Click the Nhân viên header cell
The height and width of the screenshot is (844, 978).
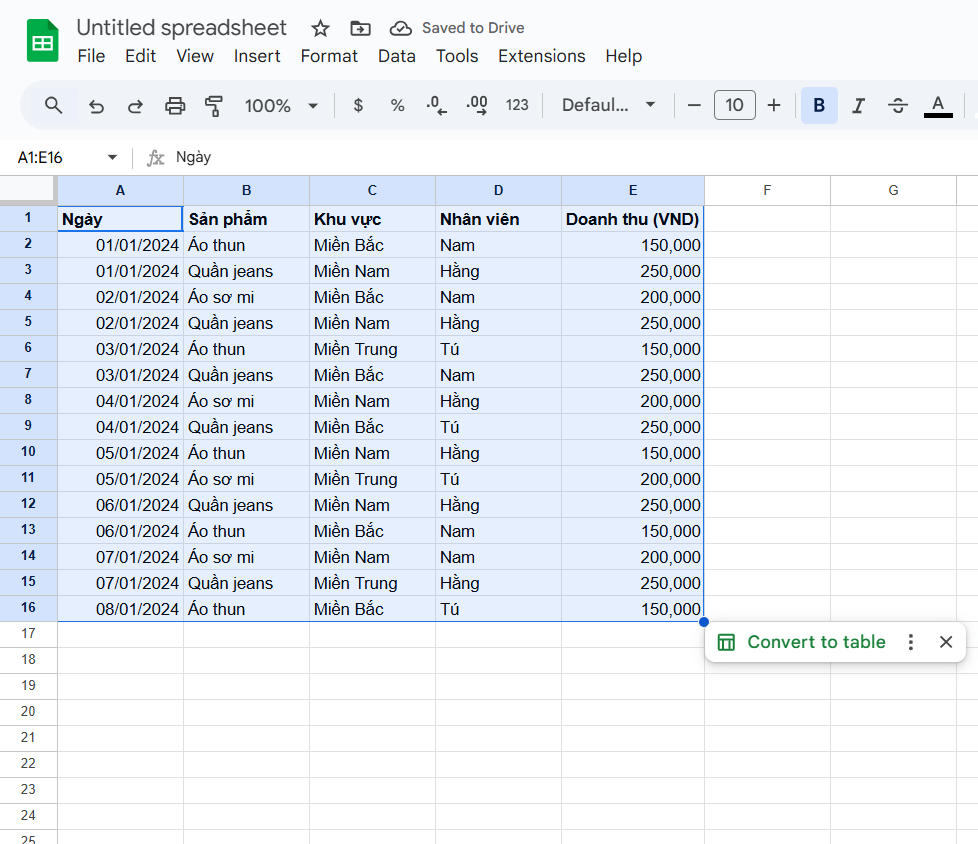pyautogui.click(x=498, y=219)
